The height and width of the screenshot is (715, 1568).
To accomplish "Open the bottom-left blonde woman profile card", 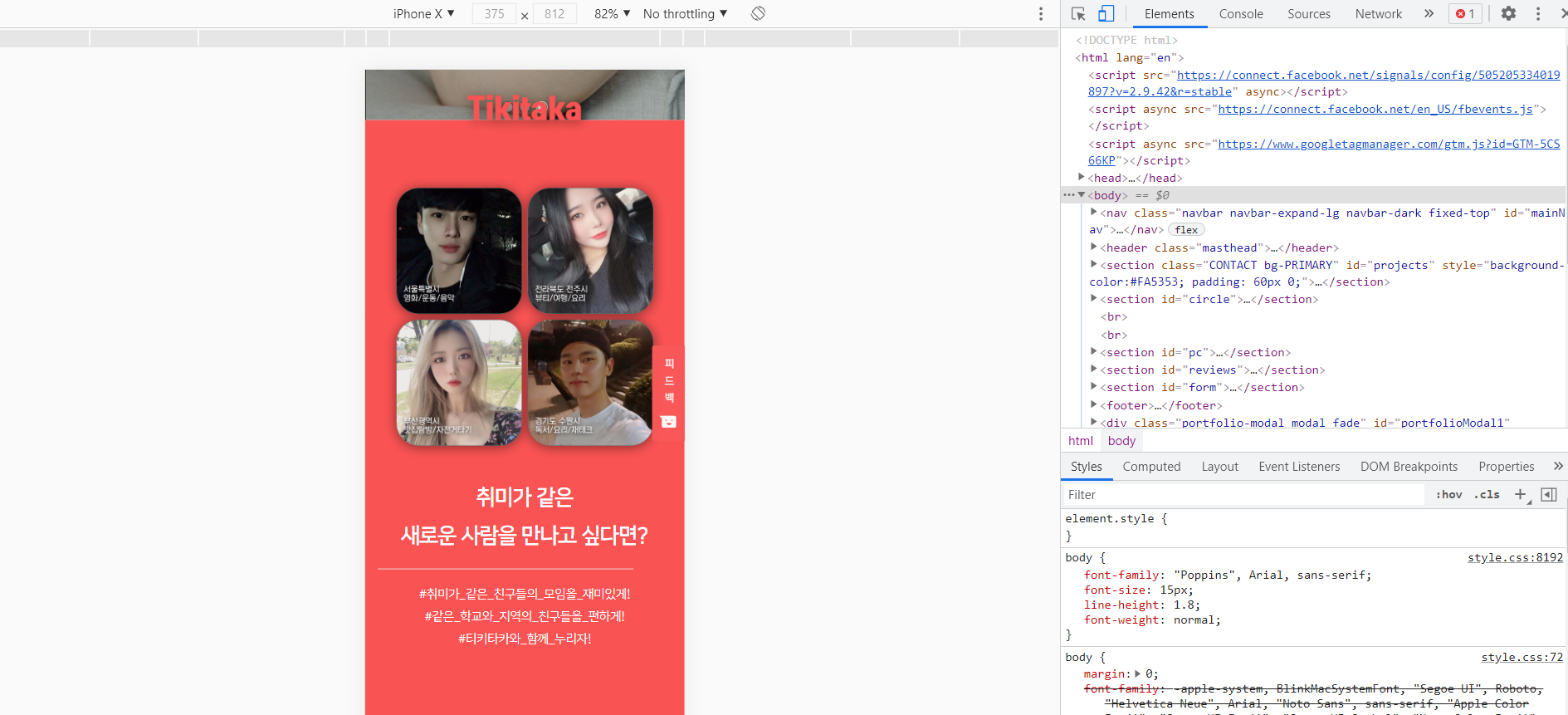I will tap(459, 383).
